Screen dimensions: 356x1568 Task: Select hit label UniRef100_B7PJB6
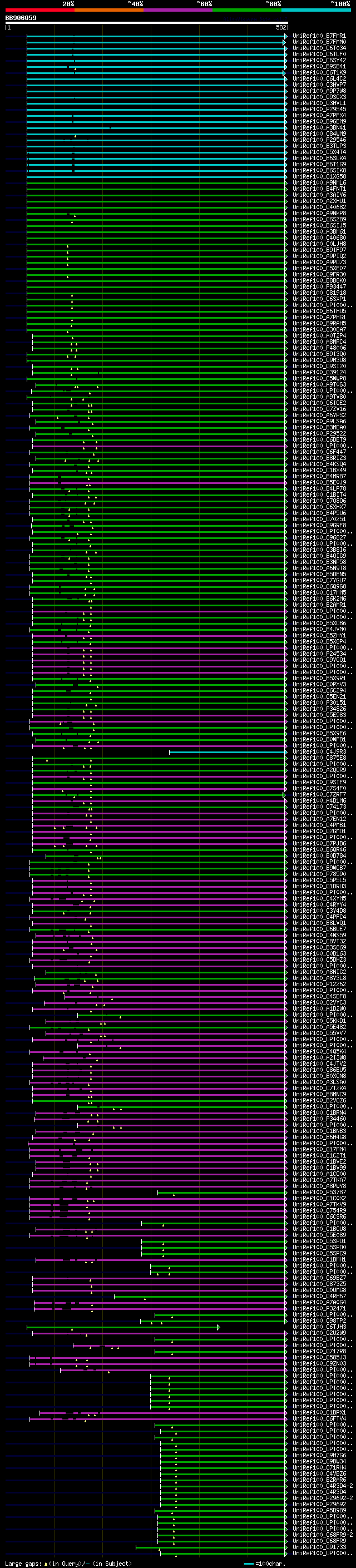pos(319,844)
